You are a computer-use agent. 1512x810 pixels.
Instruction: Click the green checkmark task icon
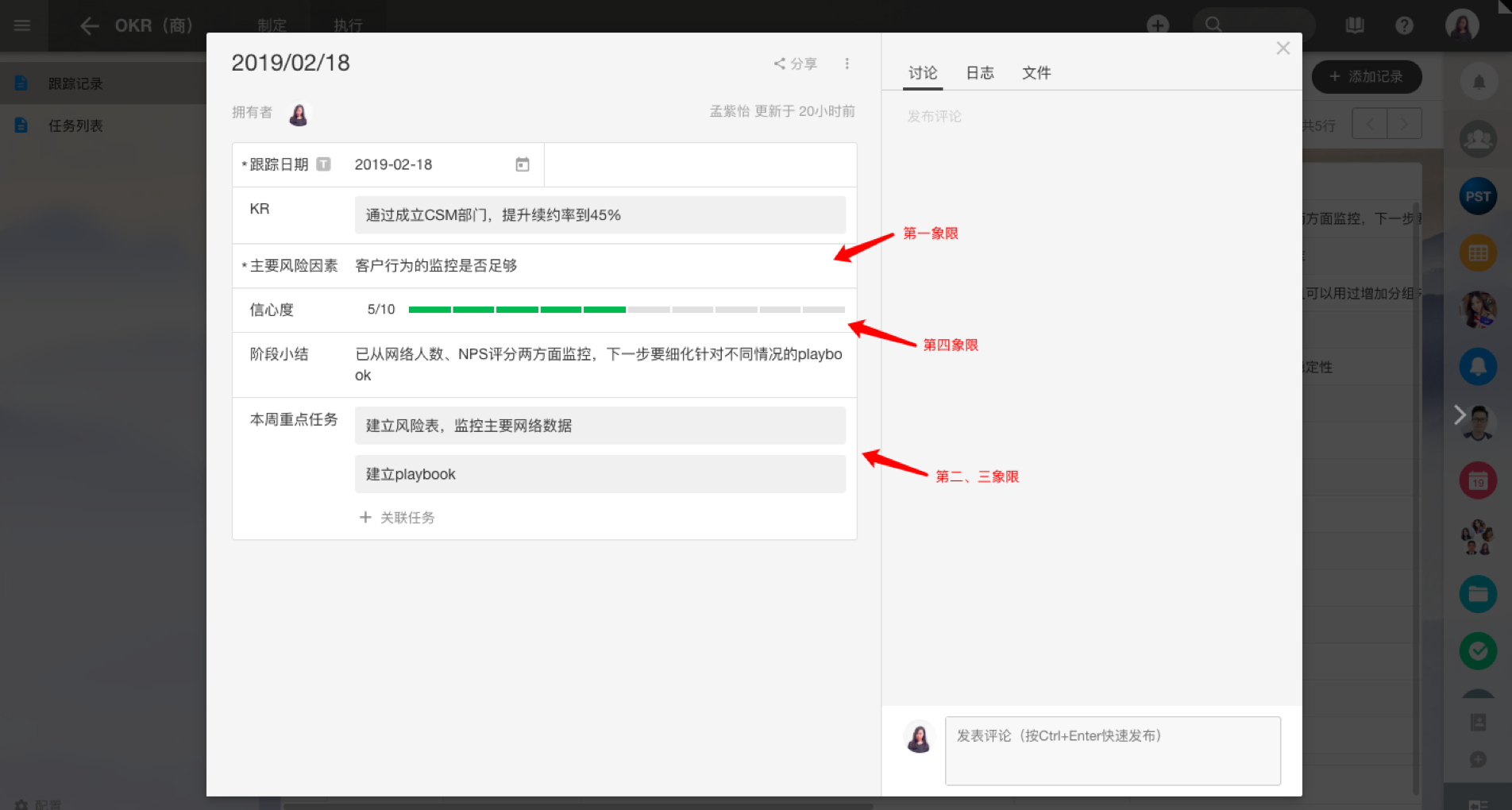(1477, 651)
